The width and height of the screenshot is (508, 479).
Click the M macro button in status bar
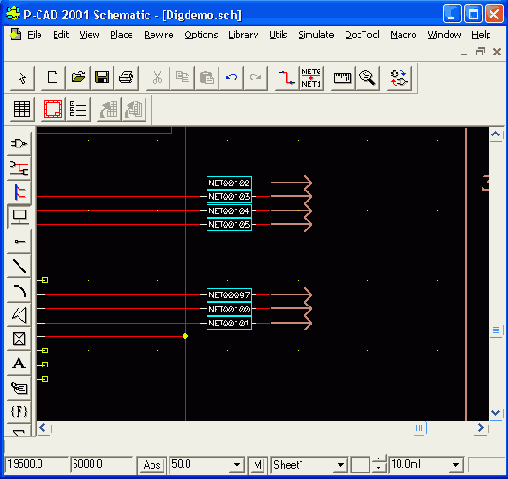pyautogui.click(x=258, y=465)
